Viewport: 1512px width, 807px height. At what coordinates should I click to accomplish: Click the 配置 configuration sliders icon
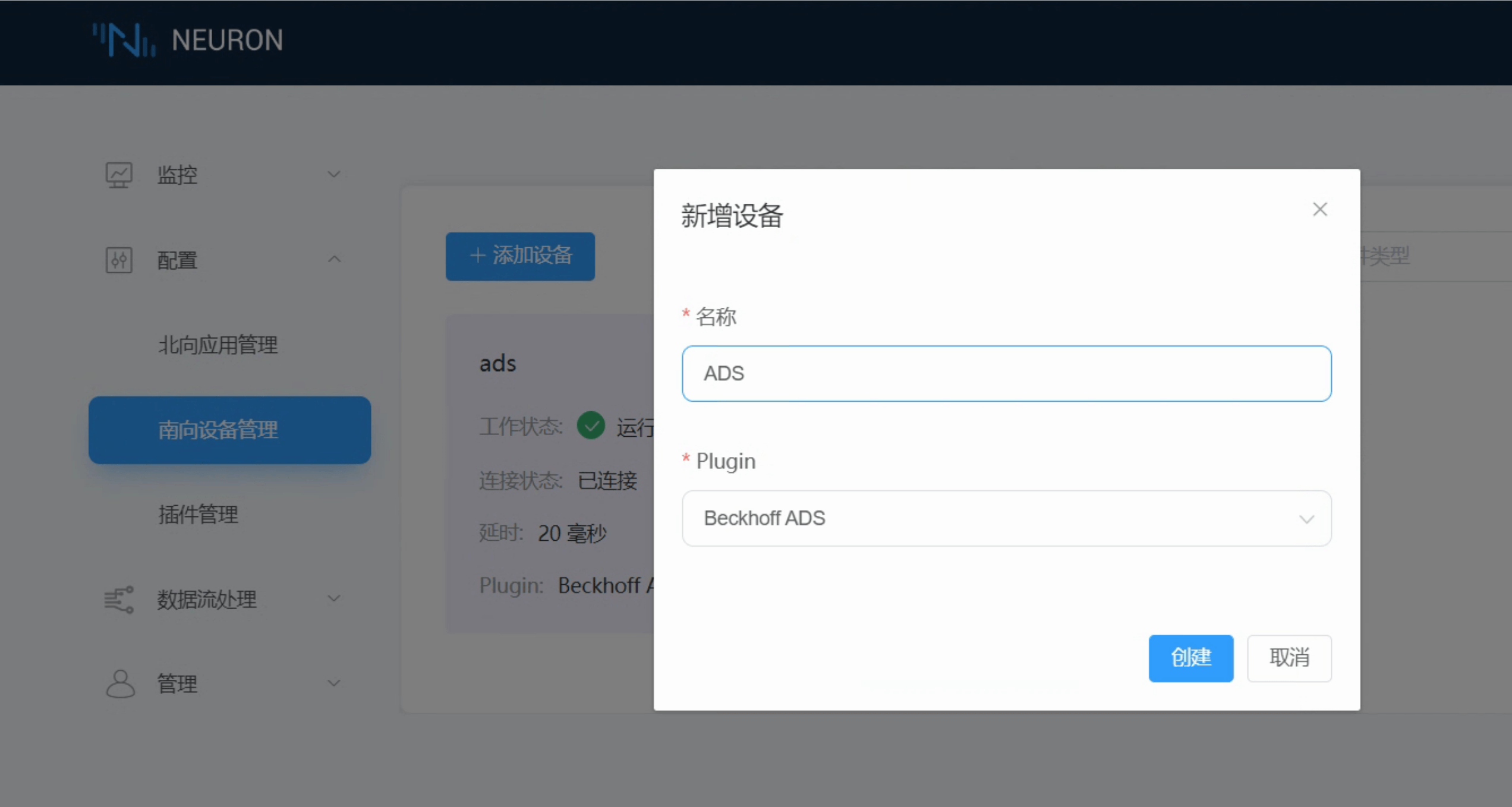coord(118,260)
